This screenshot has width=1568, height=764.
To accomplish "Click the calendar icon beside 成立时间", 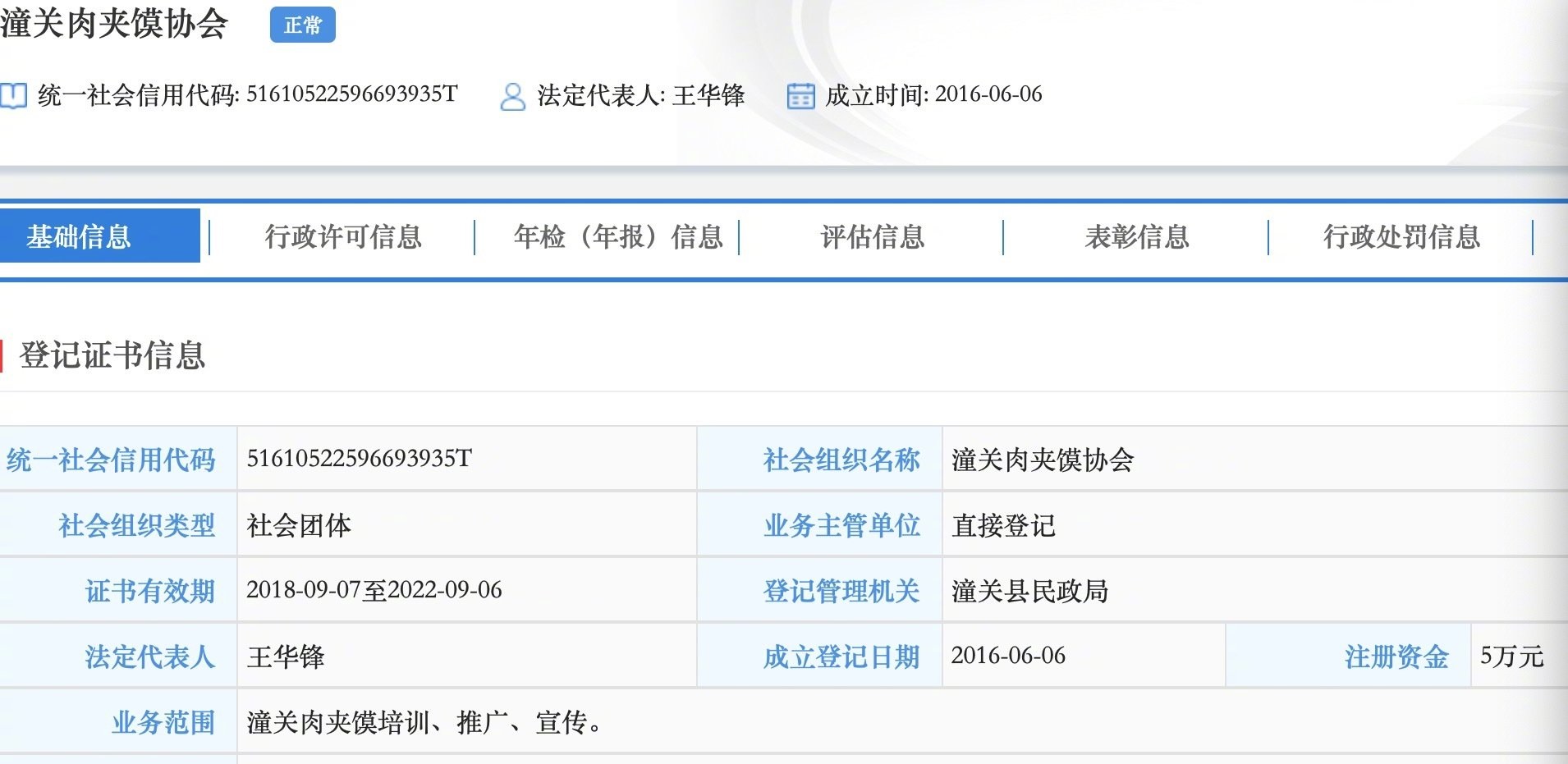I will [x=800, y=96].
